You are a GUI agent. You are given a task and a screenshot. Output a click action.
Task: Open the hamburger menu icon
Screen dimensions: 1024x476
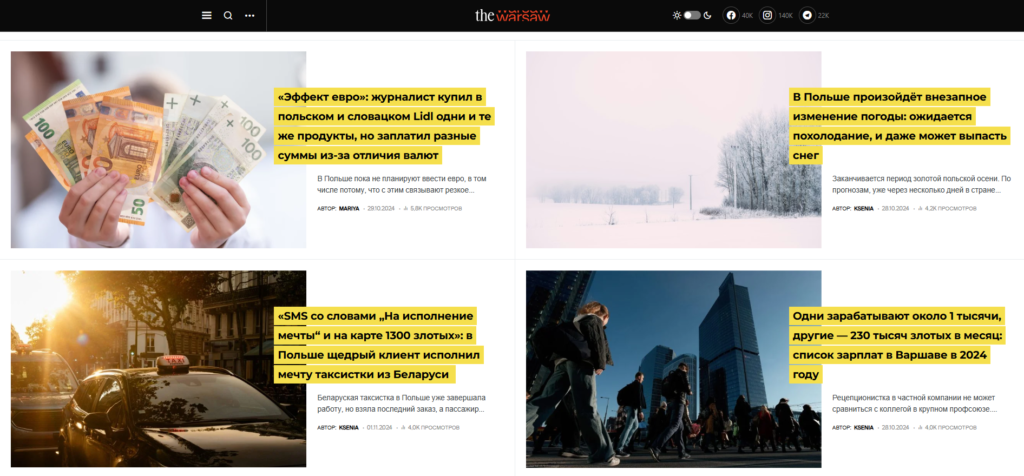[x=206, y=16]
